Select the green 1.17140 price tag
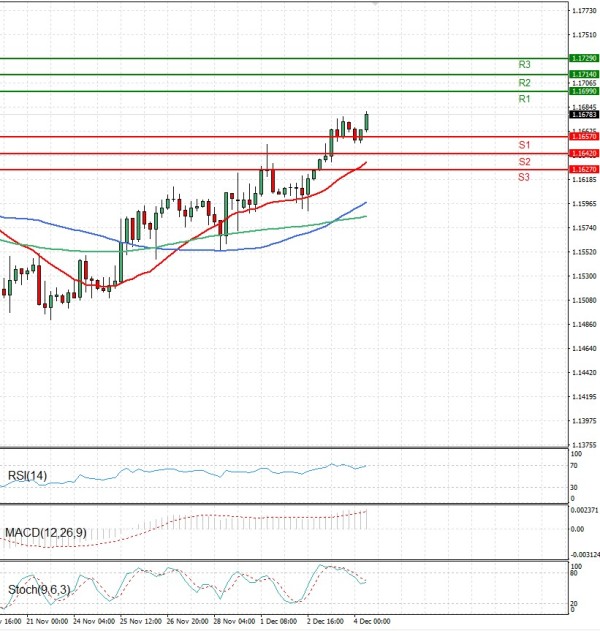The image size is (600, 631). click(583, 74)
